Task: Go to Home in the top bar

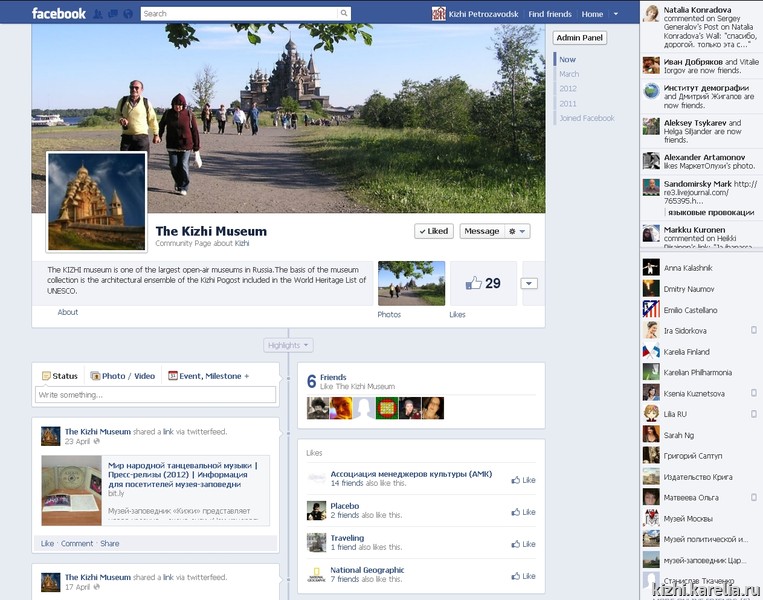Action: click(x=592, y=14)
